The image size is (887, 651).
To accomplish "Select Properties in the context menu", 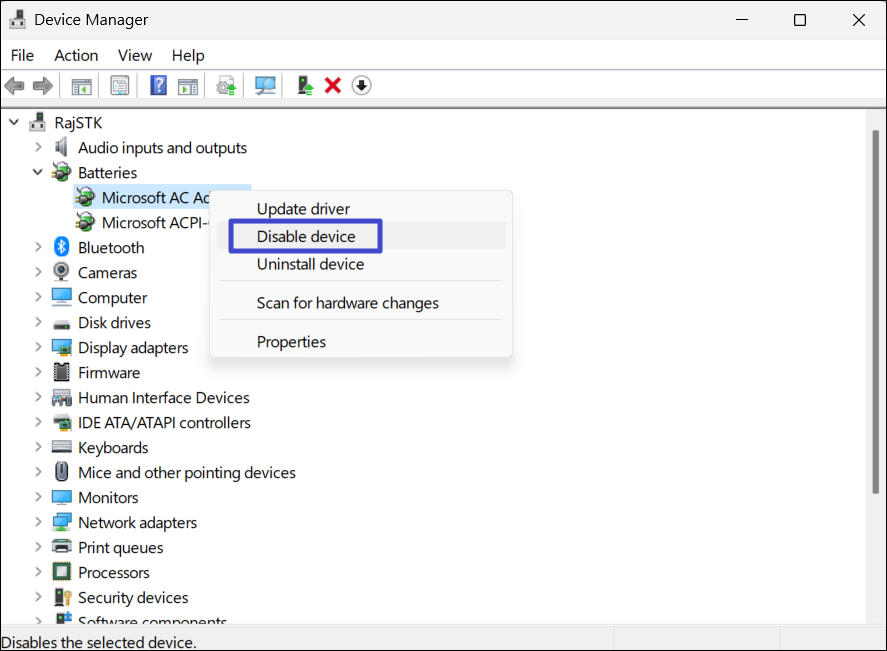I will pos(291,342).
